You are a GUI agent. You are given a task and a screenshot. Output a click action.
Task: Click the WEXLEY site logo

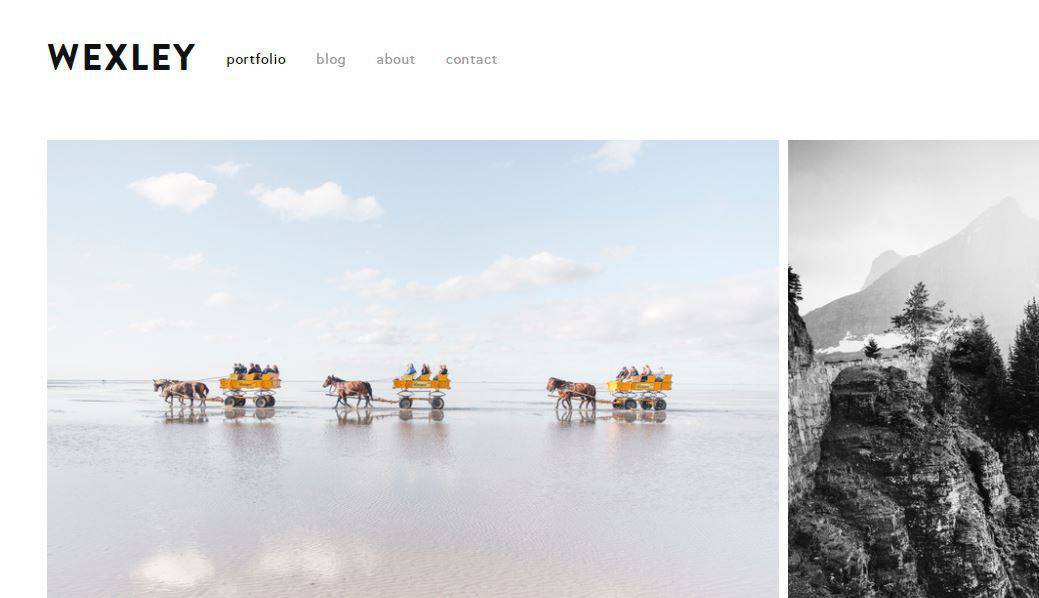pos(121,57)
